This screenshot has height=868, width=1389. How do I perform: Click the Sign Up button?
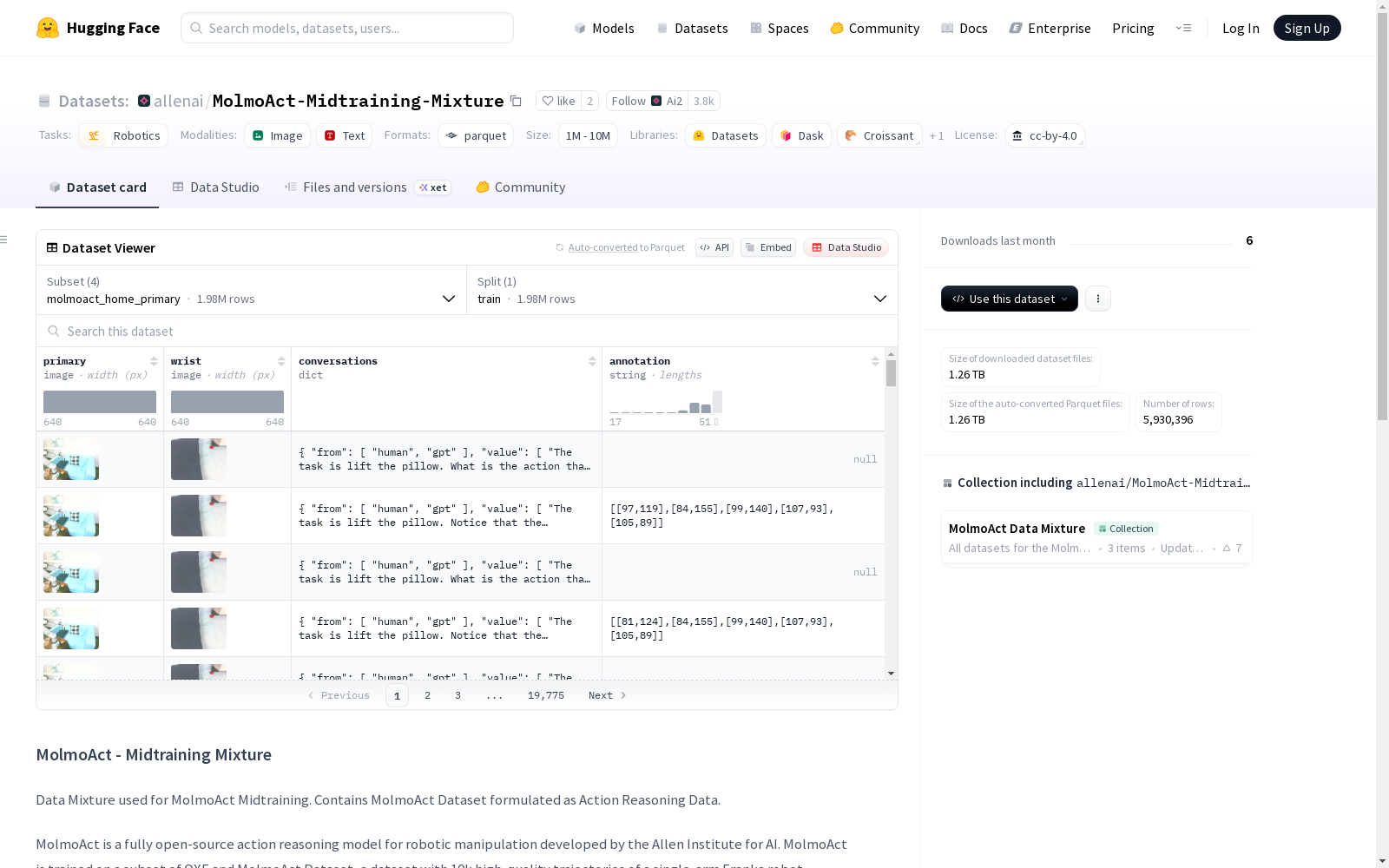coord(1307,28)
